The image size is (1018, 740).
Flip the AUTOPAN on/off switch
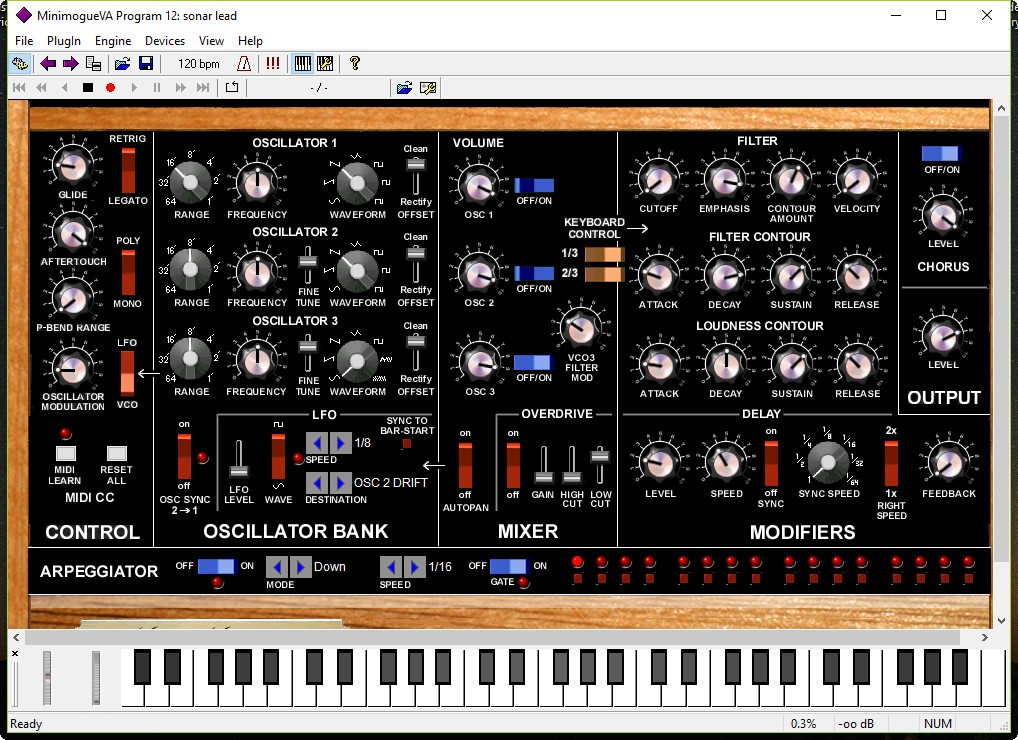click(466, 465)
